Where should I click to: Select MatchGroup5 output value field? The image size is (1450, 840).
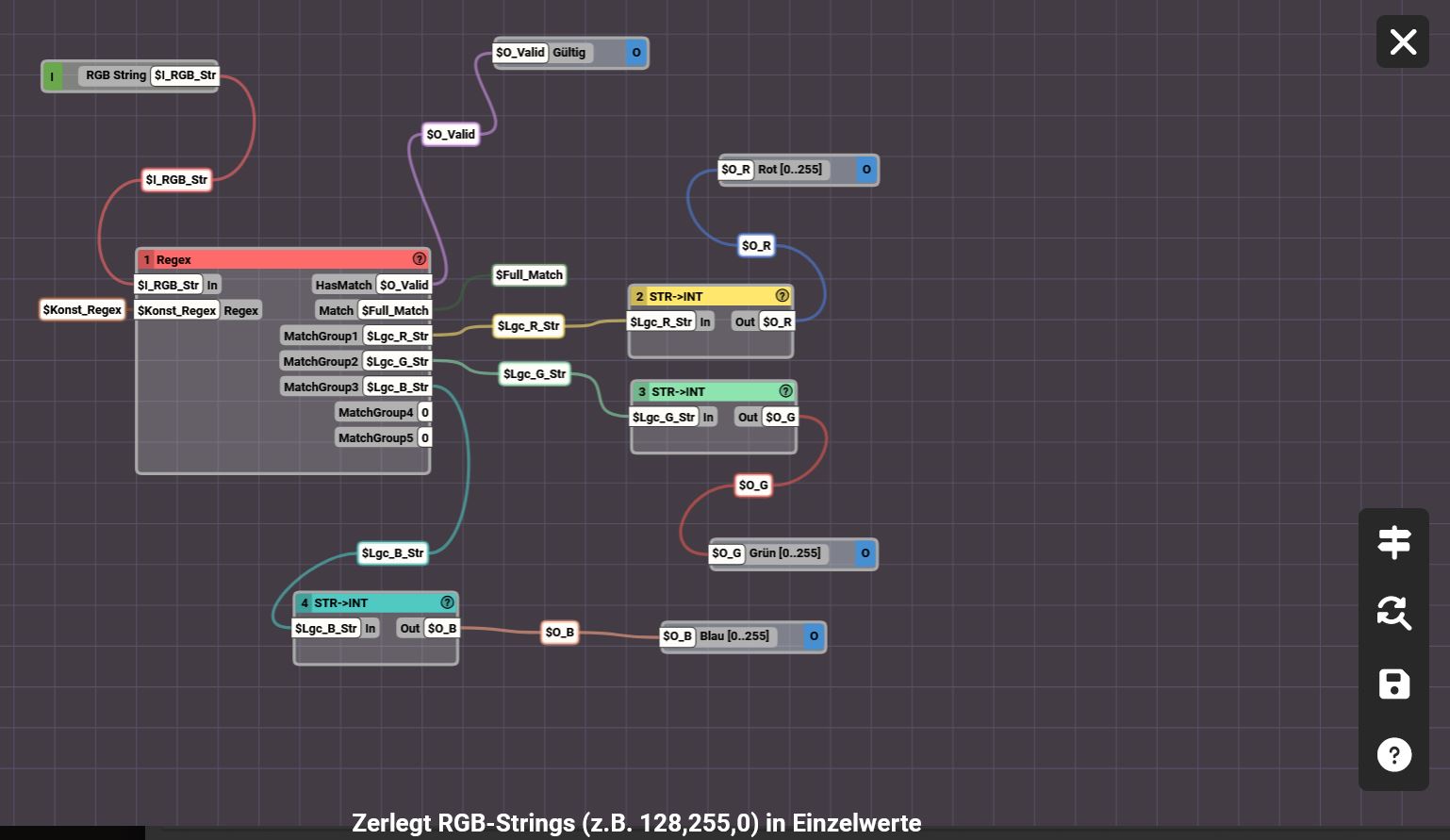(425, 437)
